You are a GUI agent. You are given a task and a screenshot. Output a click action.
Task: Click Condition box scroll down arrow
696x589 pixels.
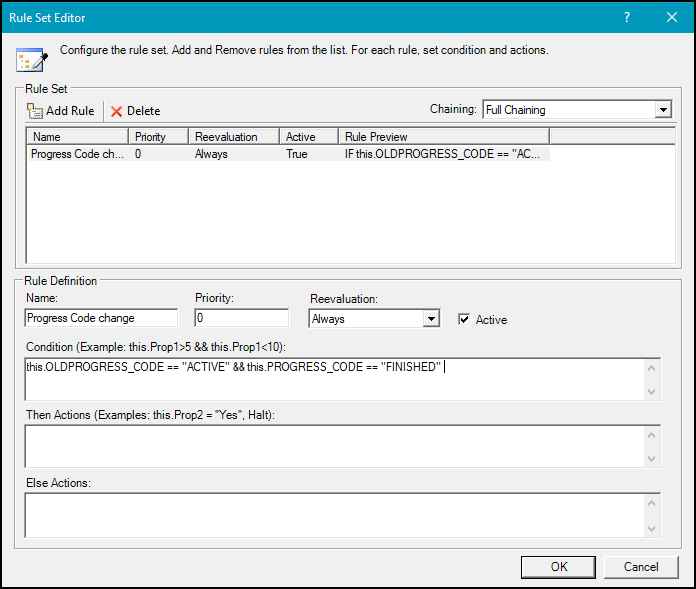click(x=651, y=391)
